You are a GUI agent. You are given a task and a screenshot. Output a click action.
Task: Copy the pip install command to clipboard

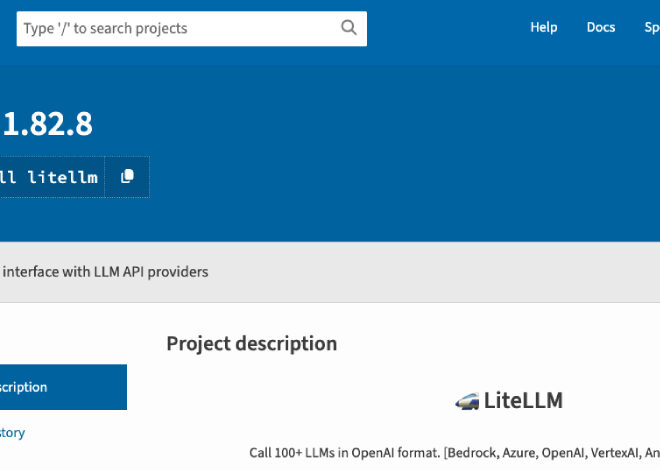127,177
